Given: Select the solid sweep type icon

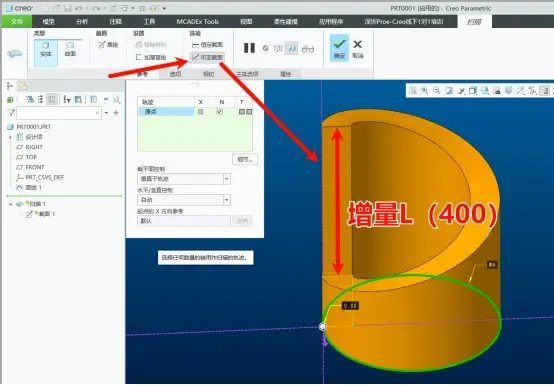Looking at the screenshot, I should click(x=46, y=50).
